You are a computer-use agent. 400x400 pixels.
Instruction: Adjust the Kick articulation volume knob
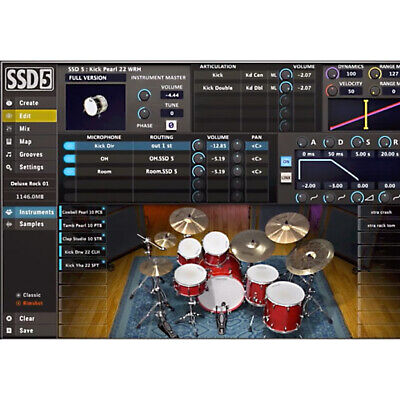[286, 75]
